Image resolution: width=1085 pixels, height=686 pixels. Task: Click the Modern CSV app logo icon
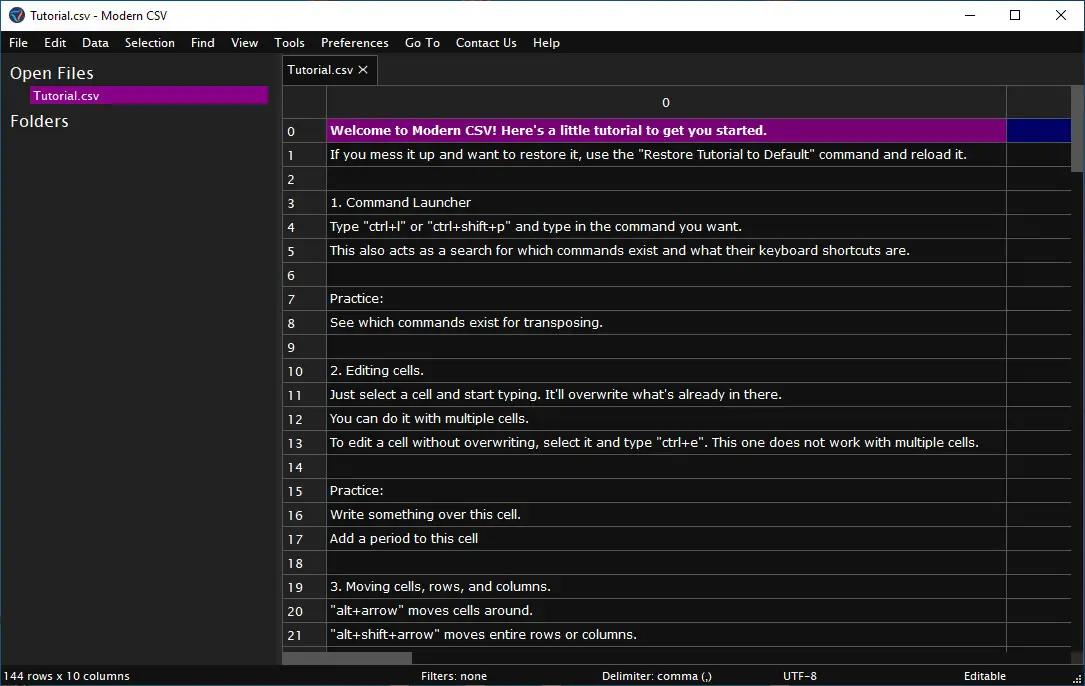coord(16,15)
